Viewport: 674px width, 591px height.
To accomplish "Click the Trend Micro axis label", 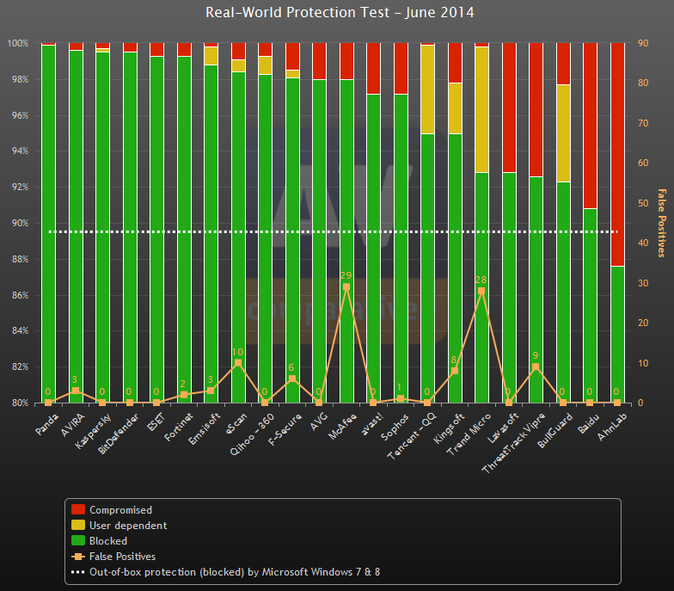I will click(x=469, y=434).
